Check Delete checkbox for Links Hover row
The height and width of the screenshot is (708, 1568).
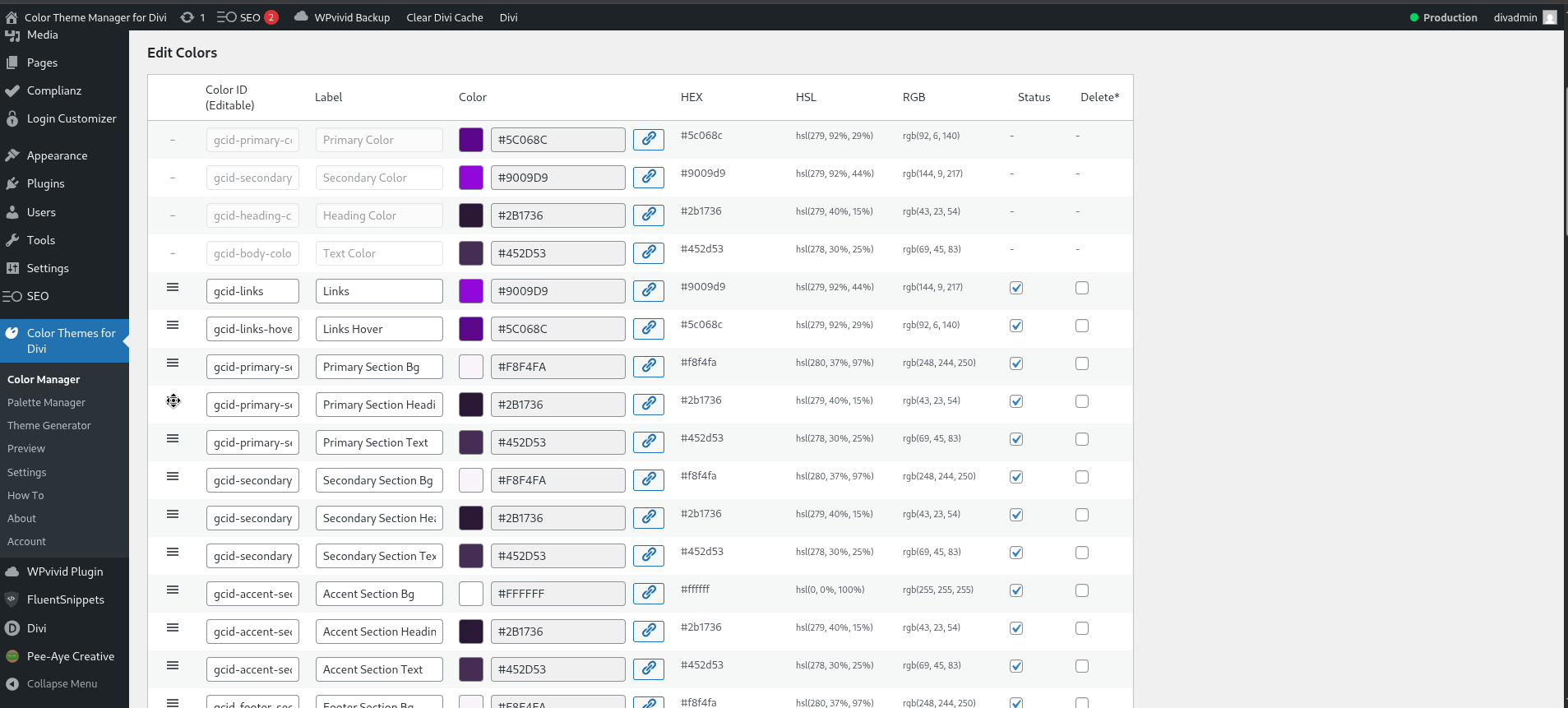coord(1082,326)
